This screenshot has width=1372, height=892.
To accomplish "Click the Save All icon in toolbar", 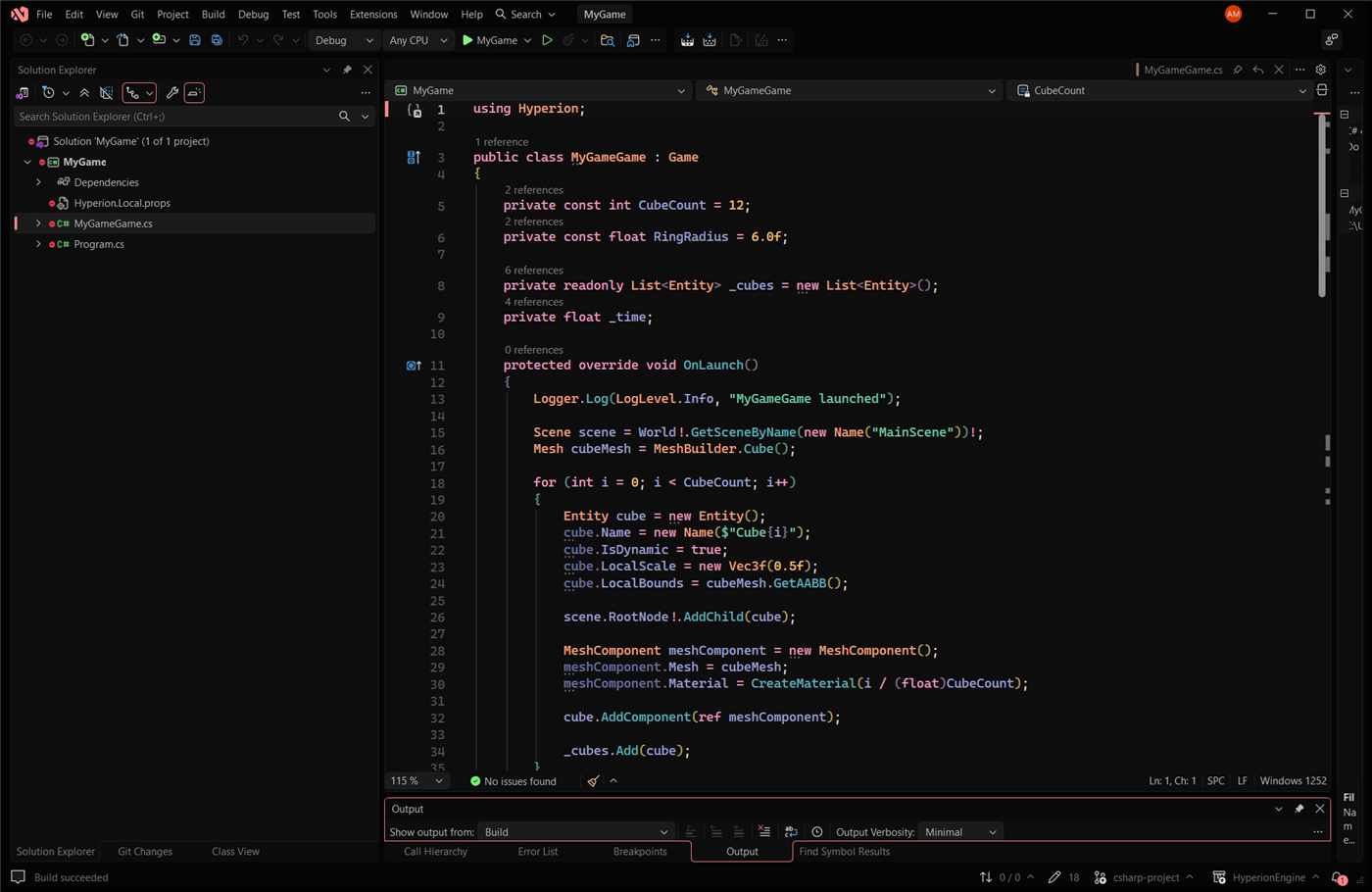I will click(x=217, y=40).
